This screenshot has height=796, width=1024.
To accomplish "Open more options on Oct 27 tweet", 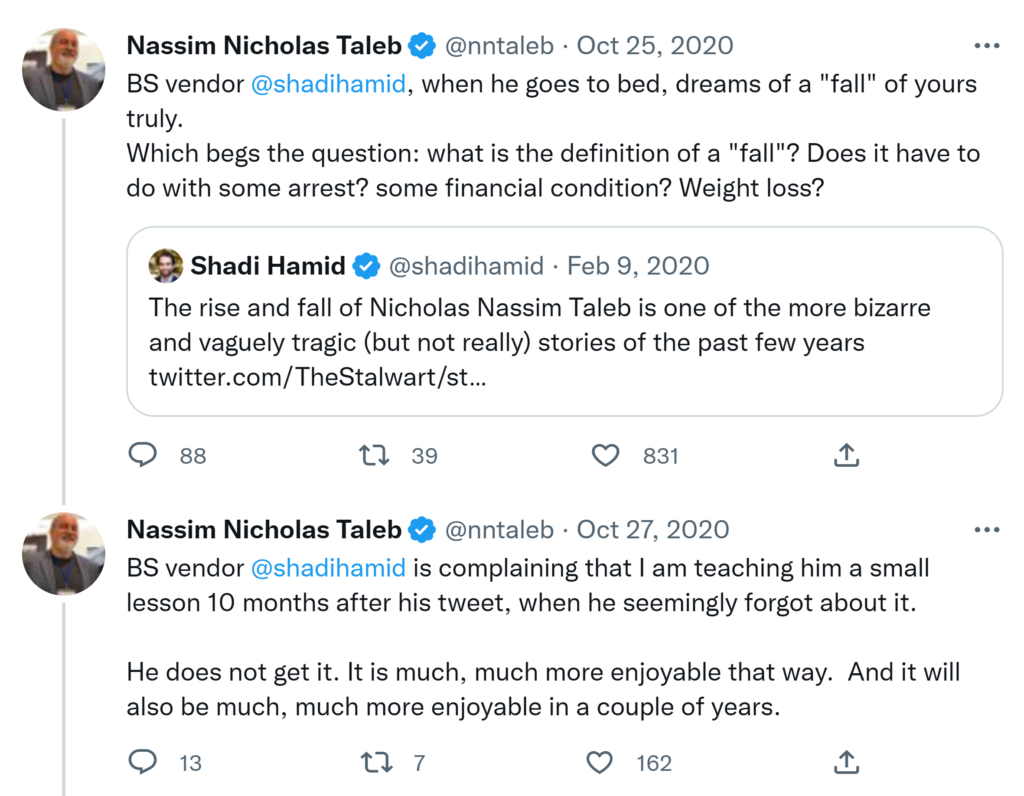I will [x=986, y=530].
